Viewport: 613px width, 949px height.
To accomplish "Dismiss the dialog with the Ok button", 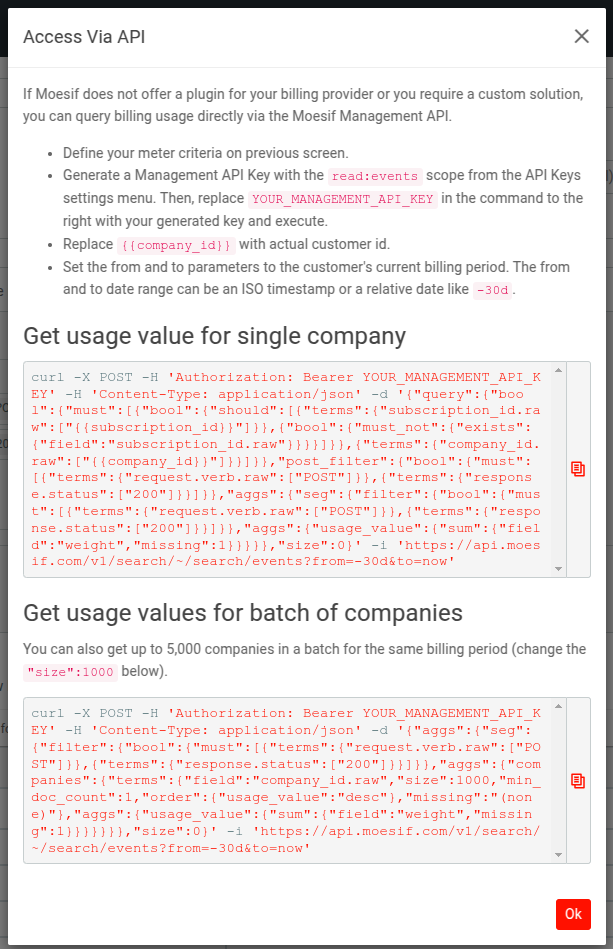I will click(x=573, y=914).
